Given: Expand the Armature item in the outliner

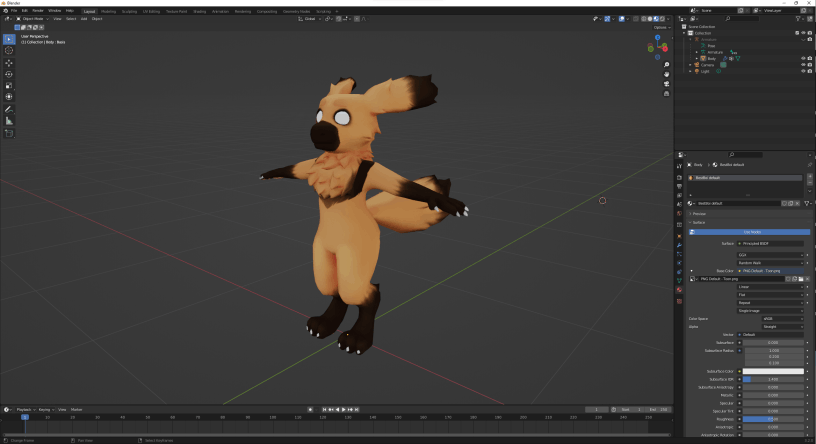Looking at the screenshot, I should coord(694,52).
